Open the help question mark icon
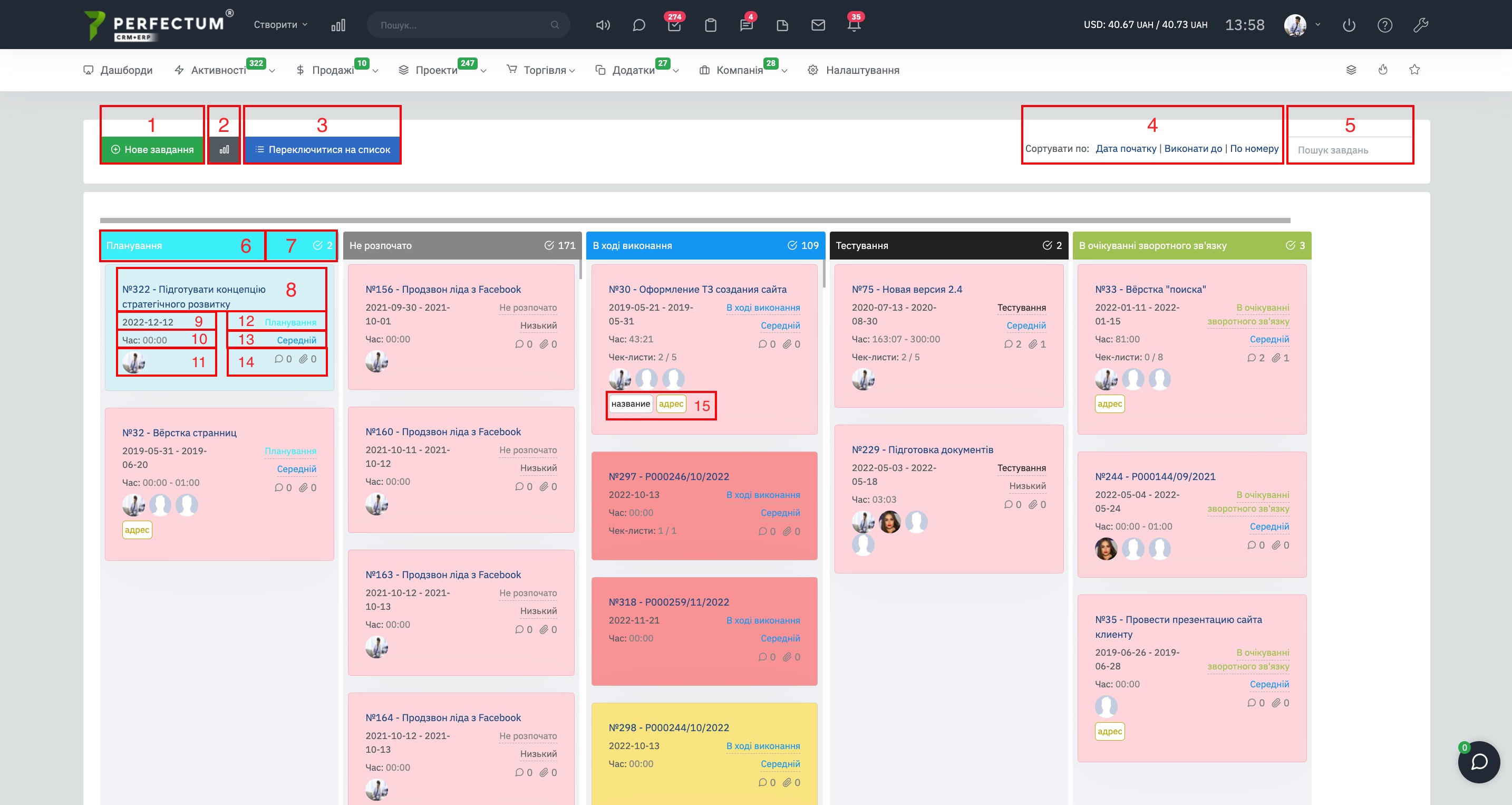This screenshot has width=1512, height=805. tap(1384, 25)
